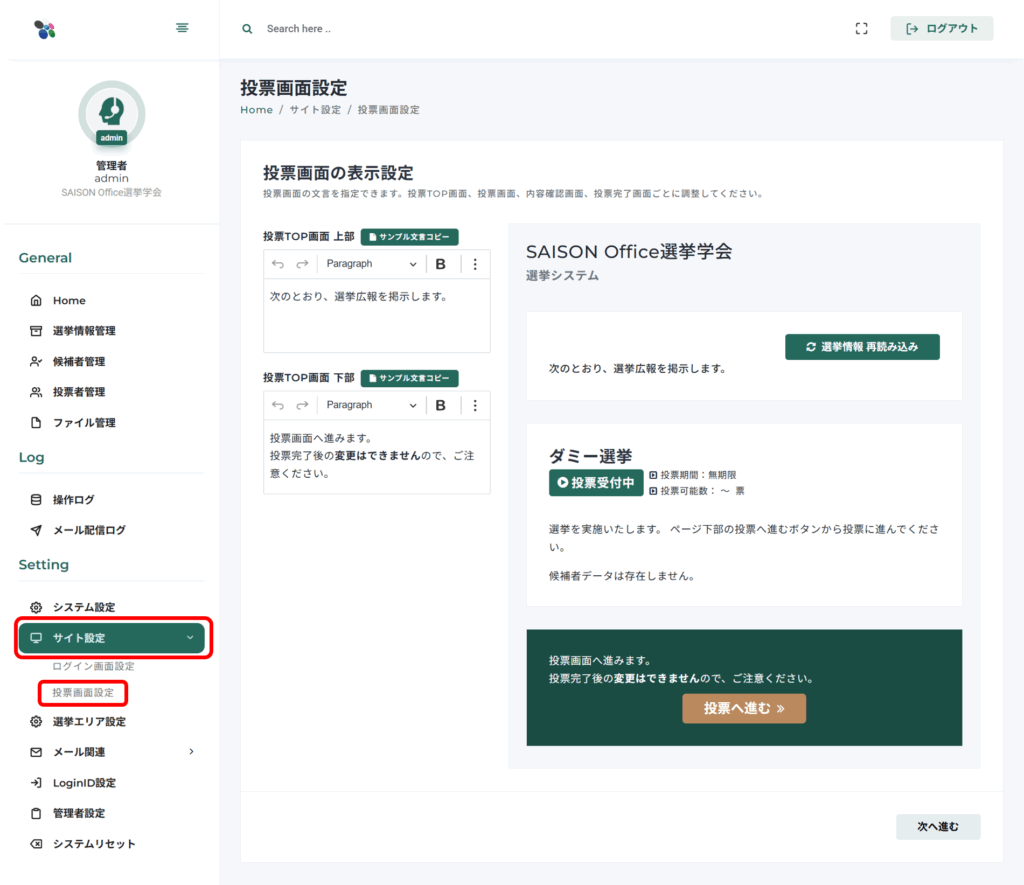The image size is (1024, 885).
Task: Select 投票画面設定 submenu item
Action: click(83, 693)
